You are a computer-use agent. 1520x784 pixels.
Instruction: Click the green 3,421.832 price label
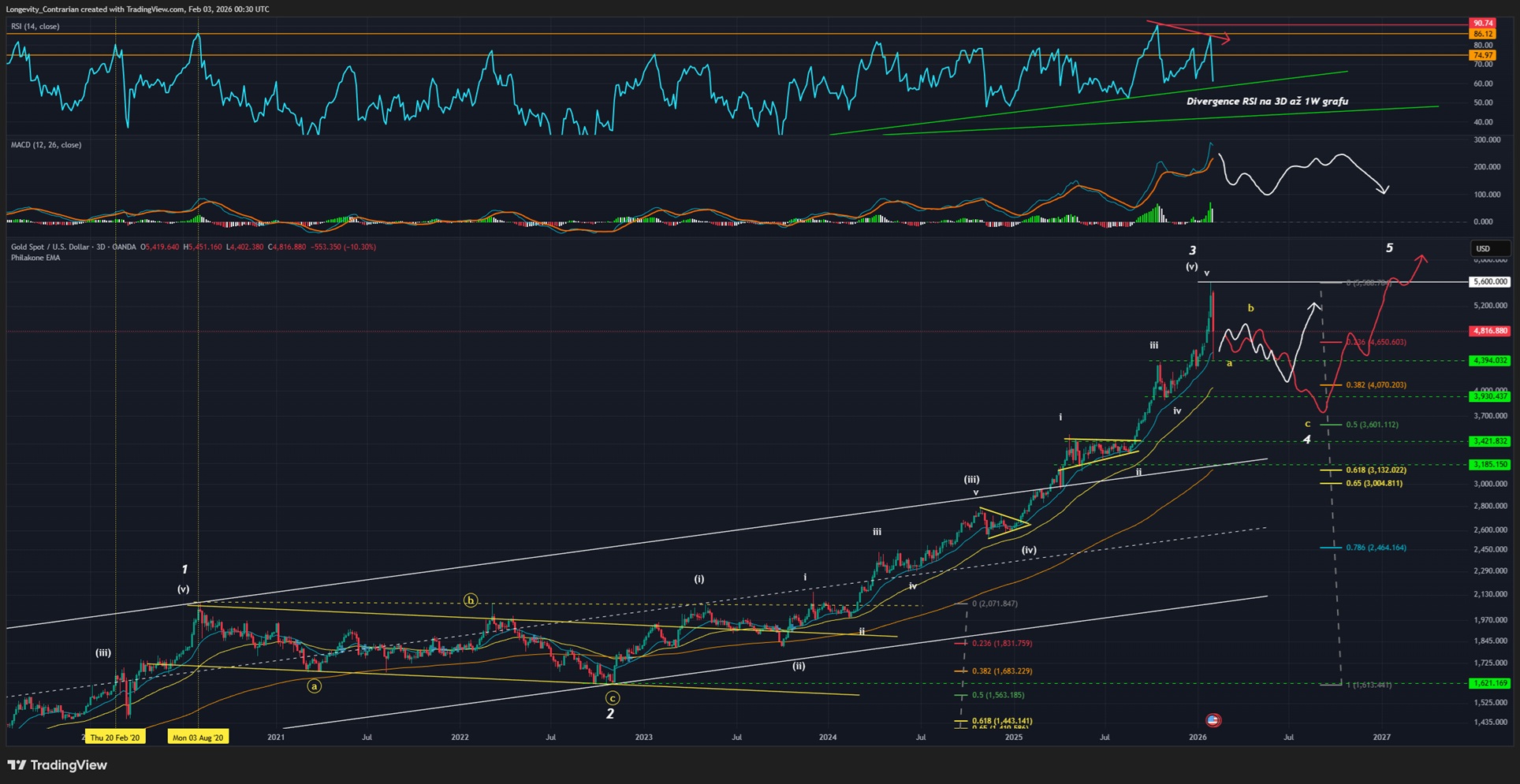[1489, 441]
